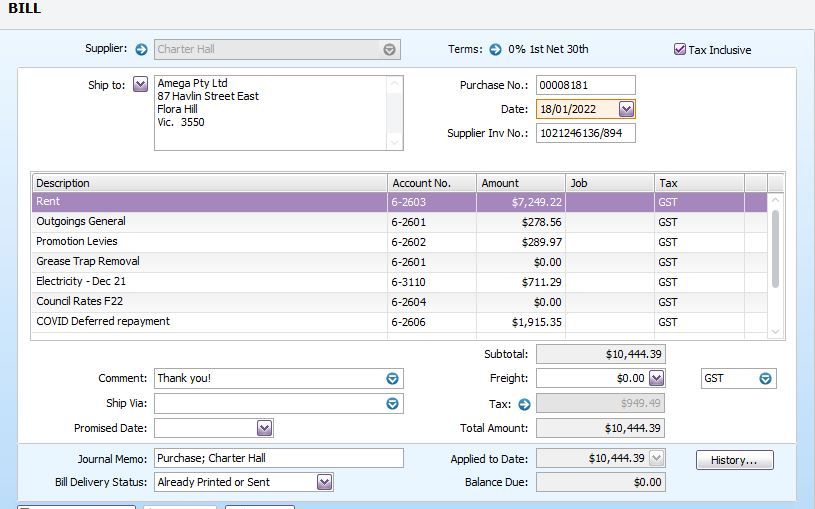815x509 pixels.
Task: Click the Tax zoom arrow icon
Action: [524, 404]
